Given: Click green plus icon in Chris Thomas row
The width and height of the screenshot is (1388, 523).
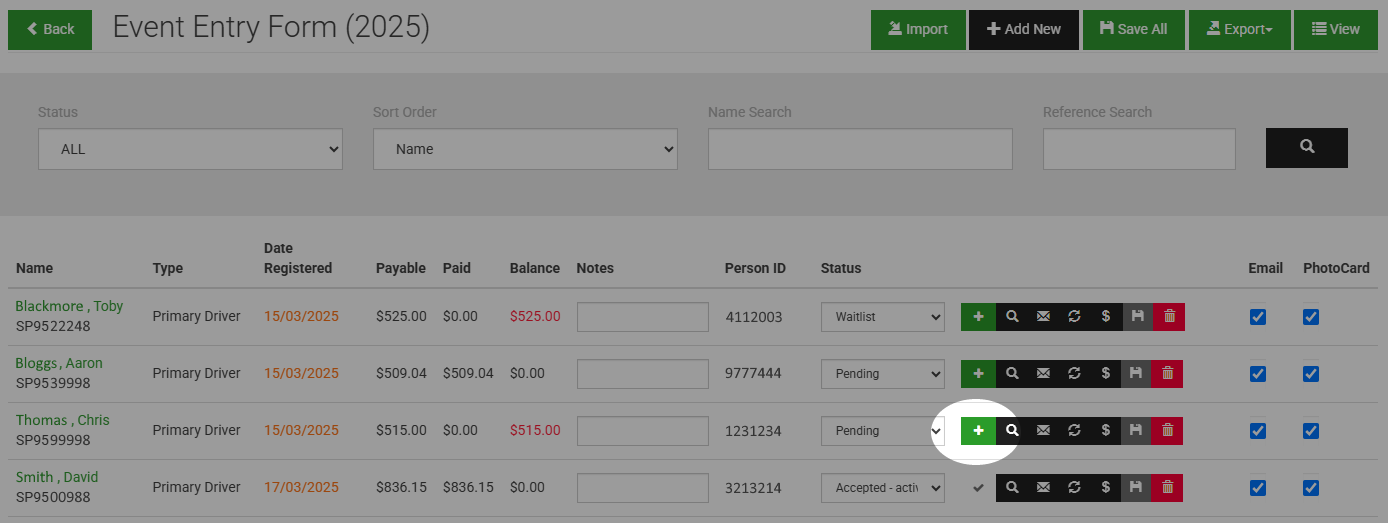Looking at the screenshot, I should 978,430.
